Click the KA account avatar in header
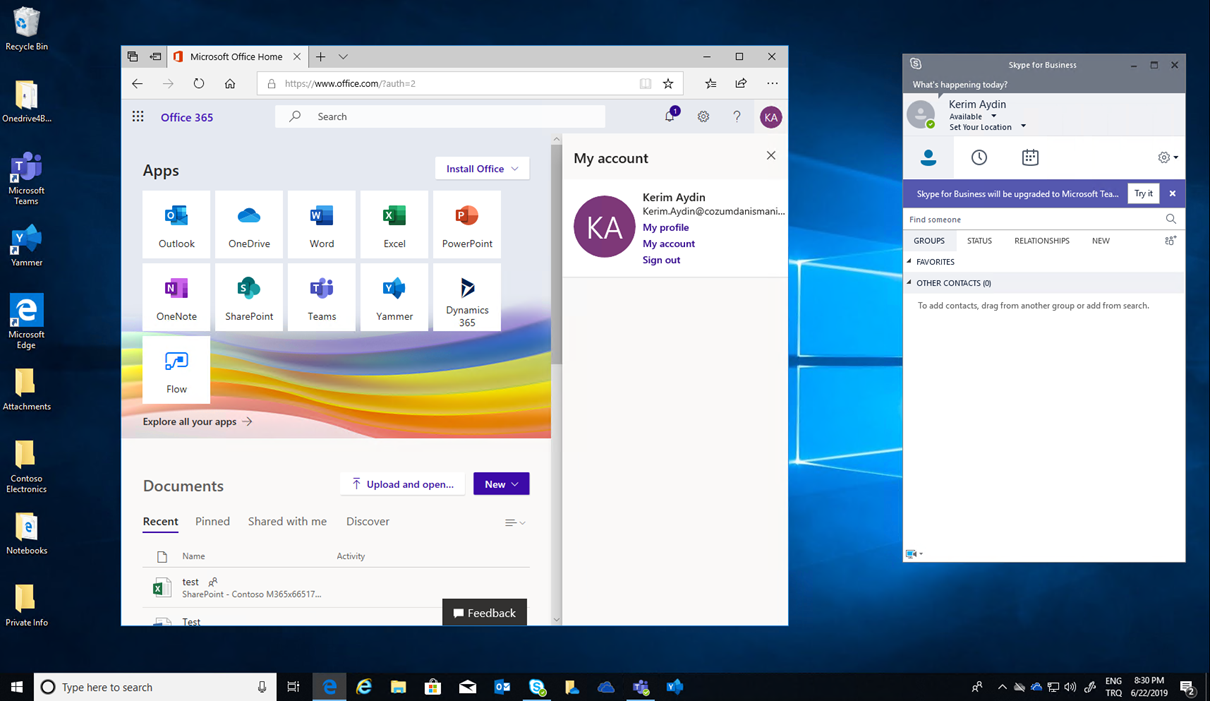The width and height of the screenshot is (1210, 701). click(771, 117)
